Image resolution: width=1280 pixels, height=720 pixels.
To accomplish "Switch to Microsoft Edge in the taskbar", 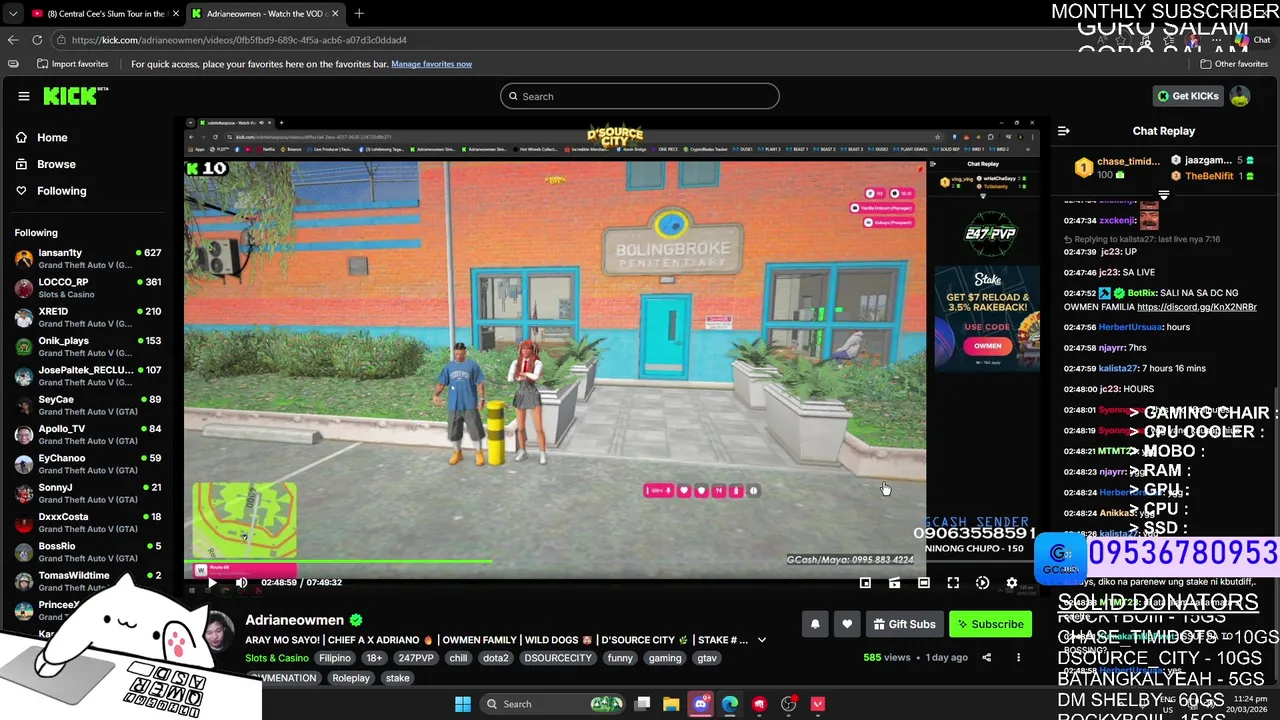I will tap(730, 704).
